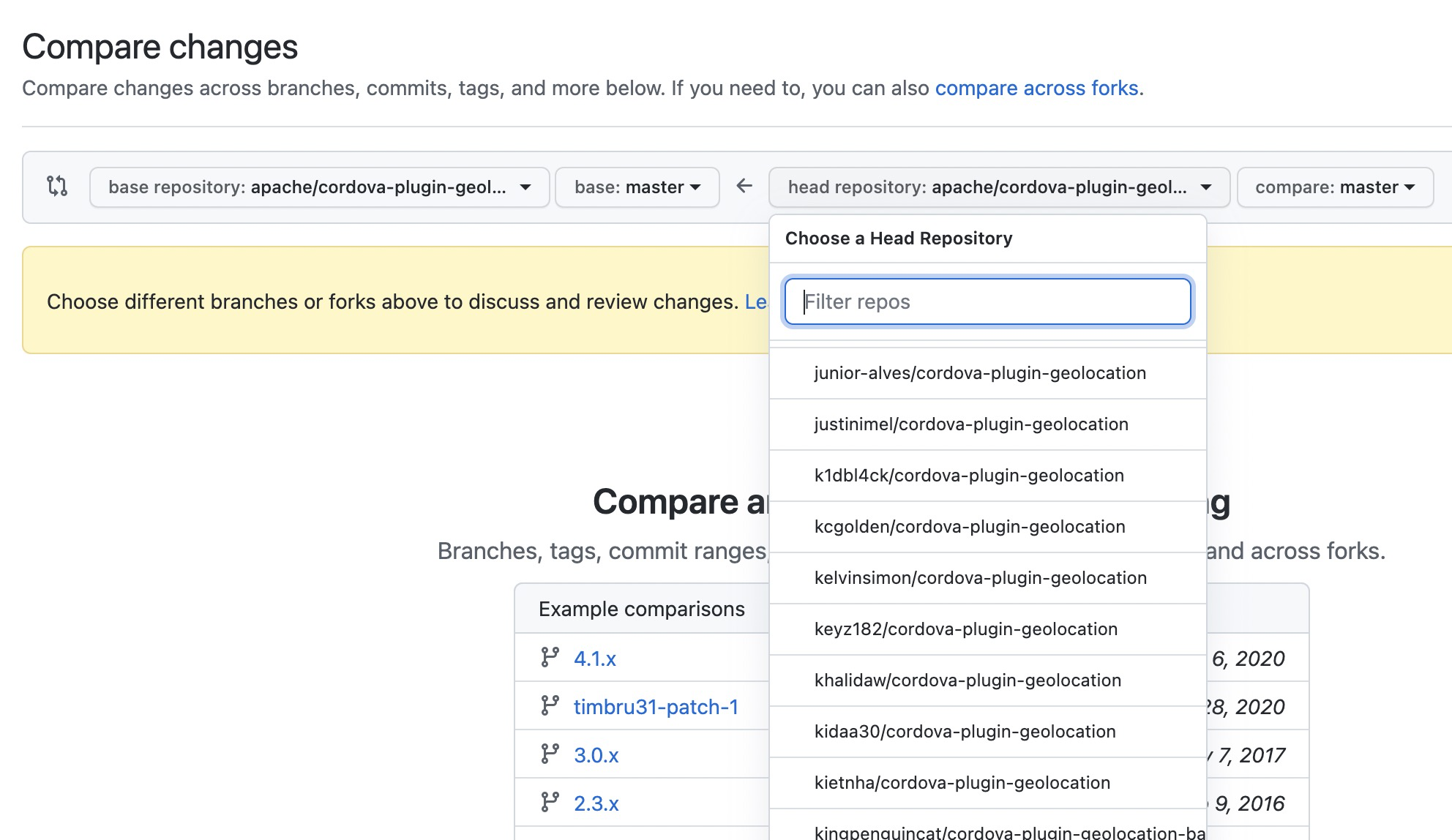Screen dimensions: 1452x840
Task: Click branch icon next to 2.3.x
Action: point(550,803)
